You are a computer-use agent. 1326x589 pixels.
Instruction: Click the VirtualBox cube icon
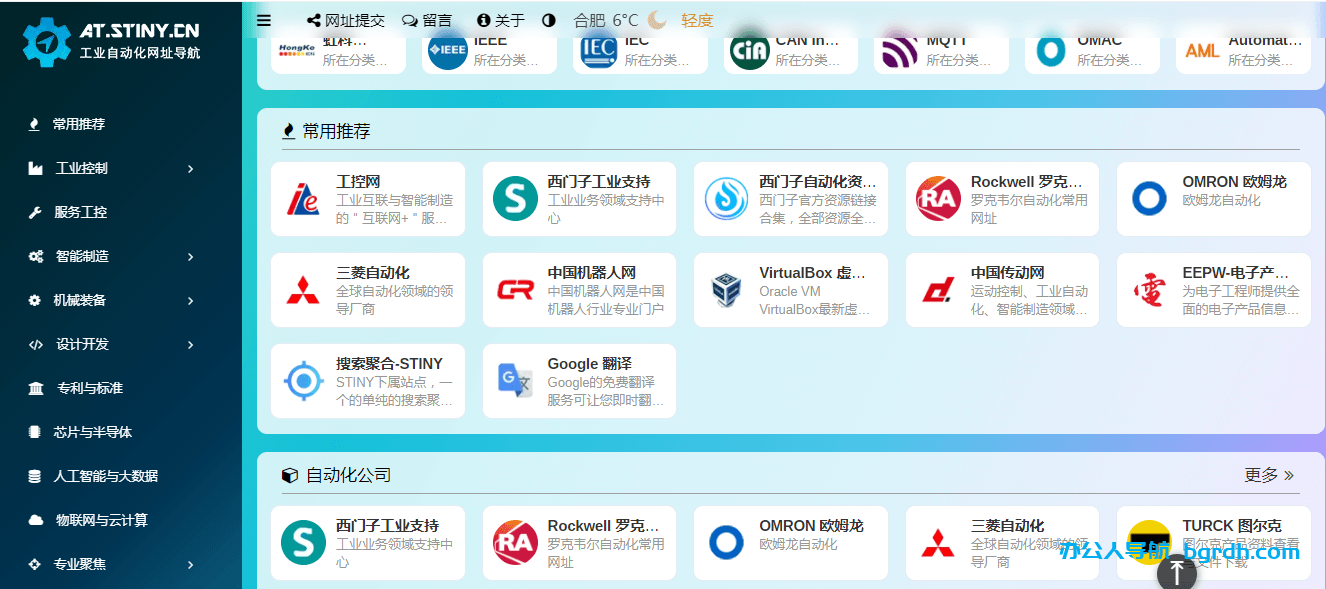tap(726, 290)
